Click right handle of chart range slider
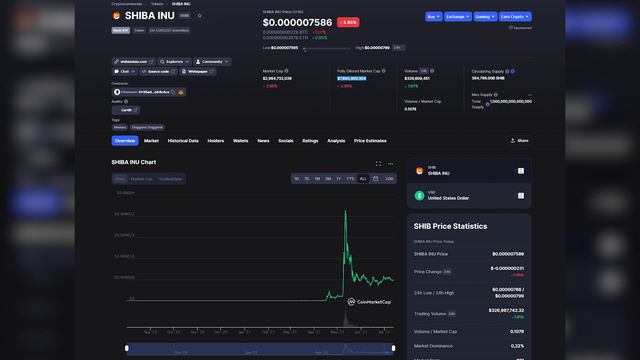 tap(393, 348)
